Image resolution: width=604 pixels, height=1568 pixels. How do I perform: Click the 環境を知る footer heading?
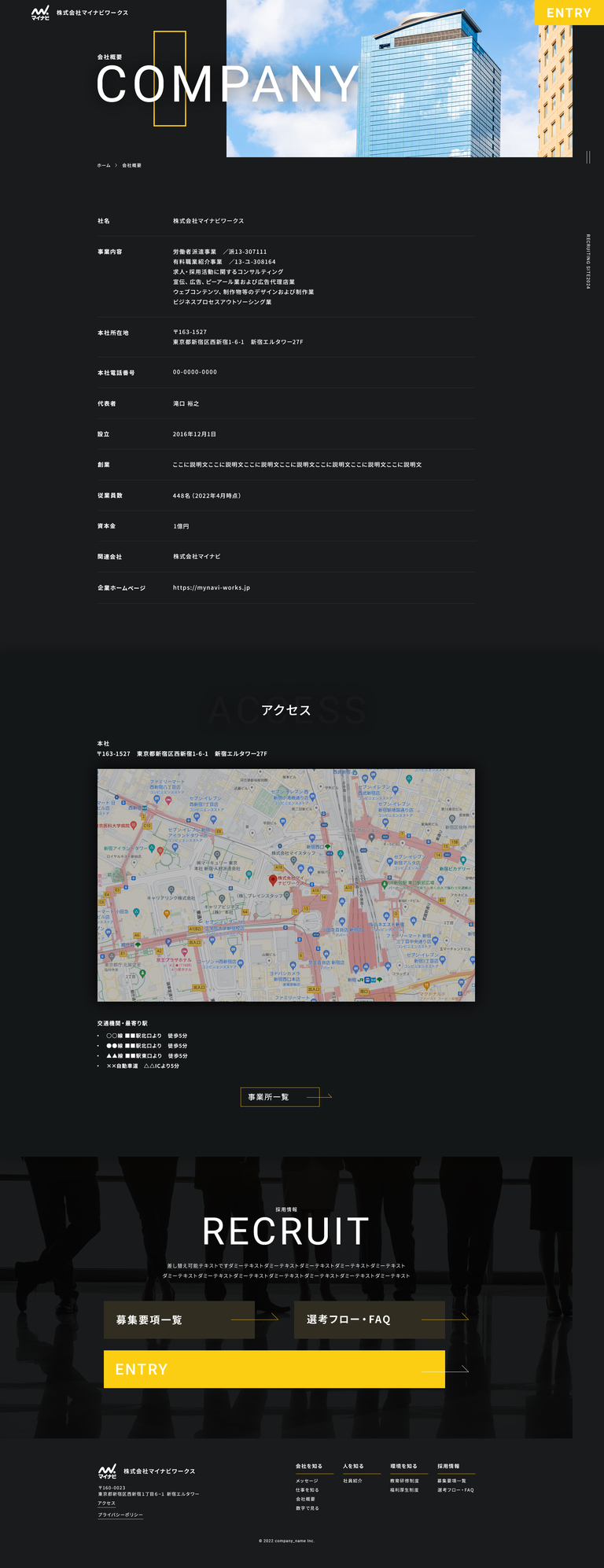click(x=403, y=1467)
